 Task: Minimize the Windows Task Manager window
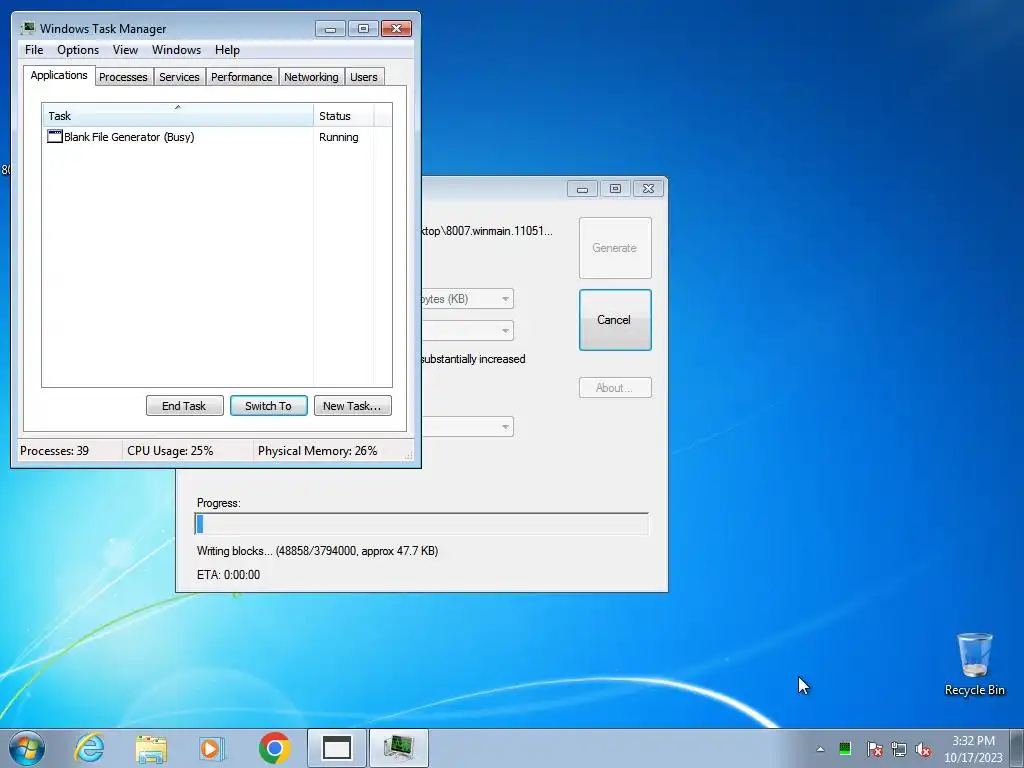[x=330, y=29]
